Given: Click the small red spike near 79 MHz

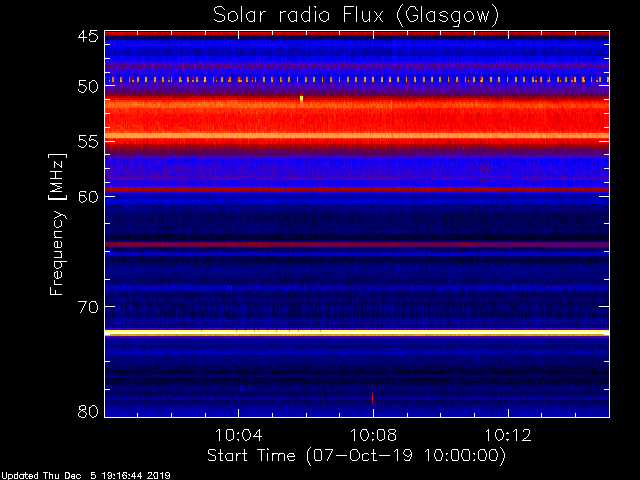Looking at the screenshot, I should coord(372,398).
